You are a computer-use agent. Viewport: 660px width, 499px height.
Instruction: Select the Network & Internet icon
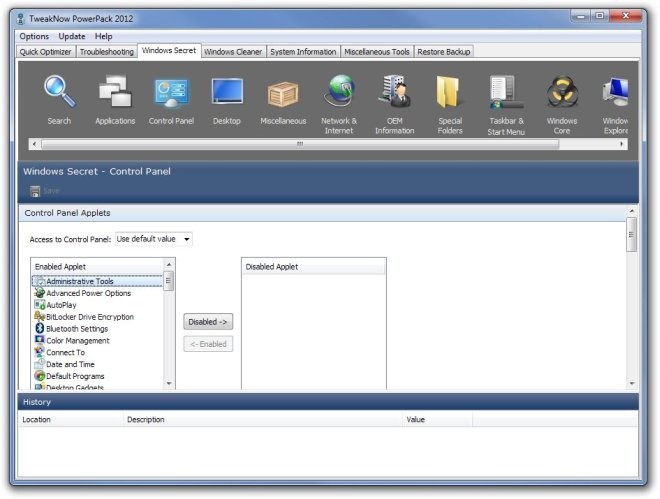coord(339,91)
